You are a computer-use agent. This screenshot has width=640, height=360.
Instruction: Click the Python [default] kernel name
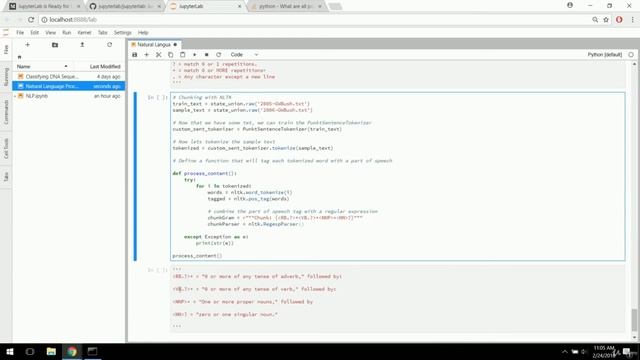pos(604,55)
